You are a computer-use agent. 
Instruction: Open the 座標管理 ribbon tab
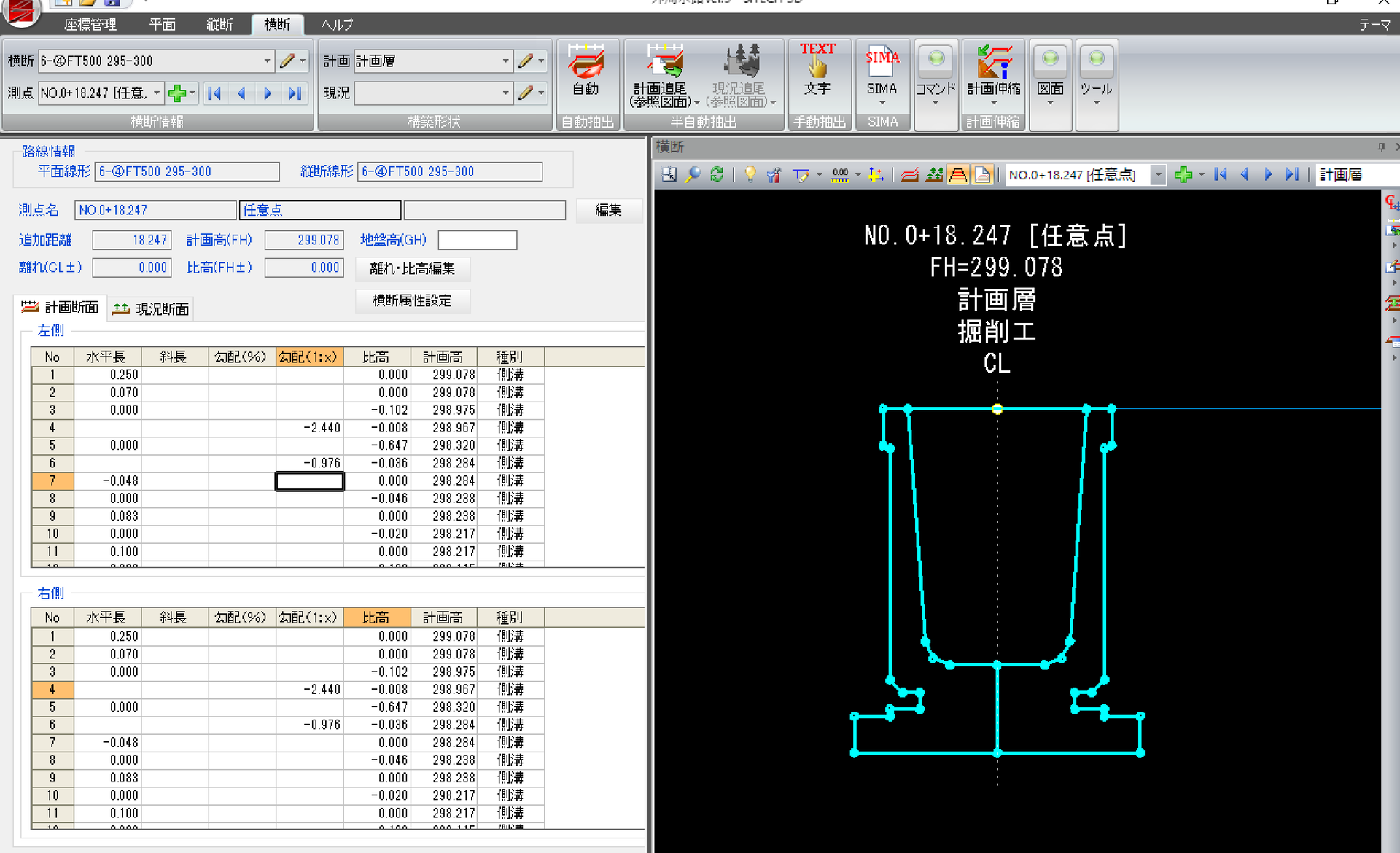pyautogui.click(x=90, y=25)
